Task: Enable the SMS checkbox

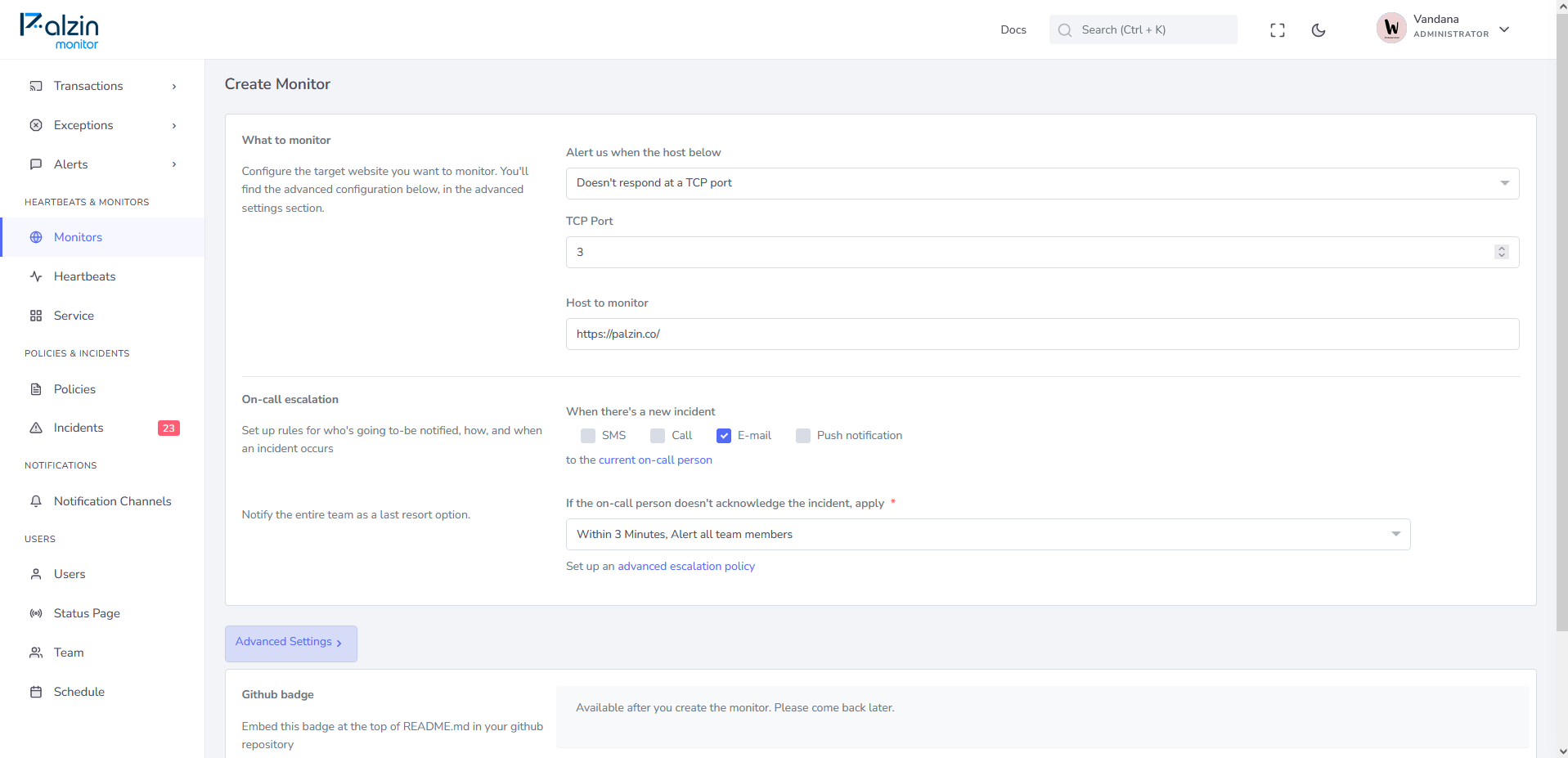Action: click(x=588, y=436)
